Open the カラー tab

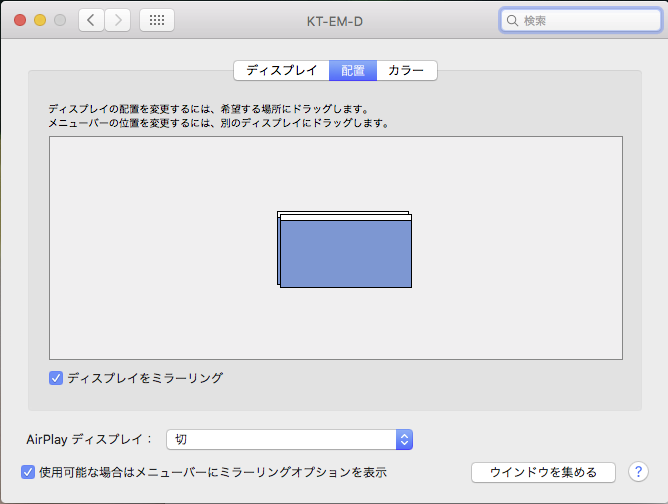[x=406, y=70]
